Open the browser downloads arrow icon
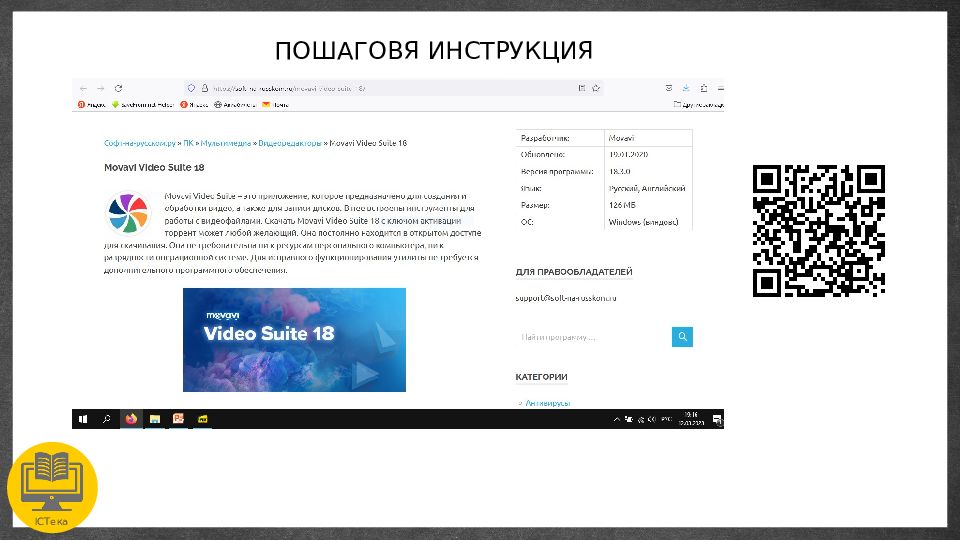This screenshot has width=960, height=540. tap(685, 88)
